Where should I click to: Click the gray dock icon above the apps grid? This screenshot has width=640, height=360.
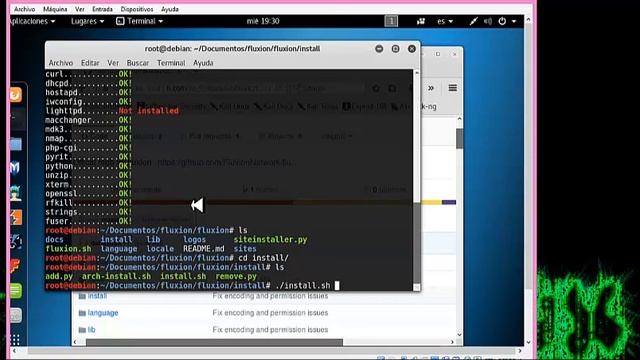click(16, 315)
